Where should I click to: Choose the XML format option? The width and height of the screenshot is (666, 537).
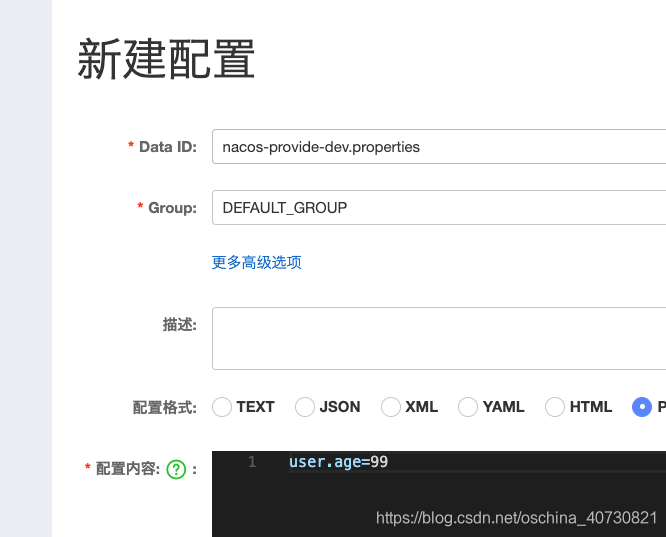[391, 407]
